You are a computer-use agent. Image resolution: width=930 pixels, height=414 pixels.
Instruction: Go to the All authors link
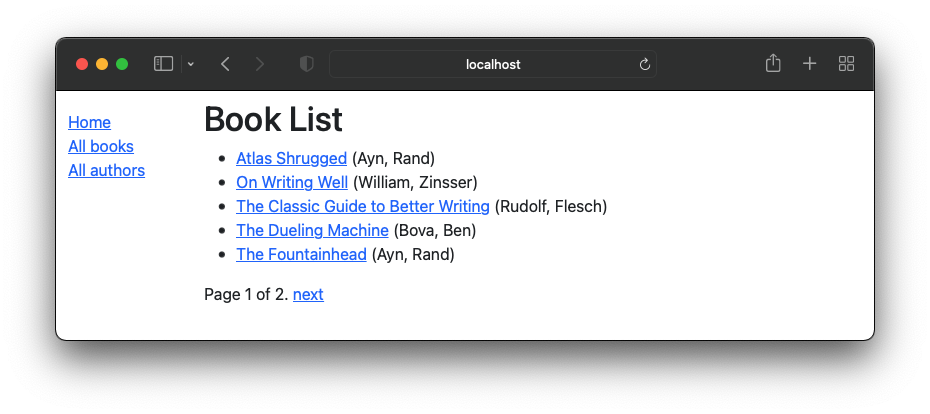(x=107, y=170)
